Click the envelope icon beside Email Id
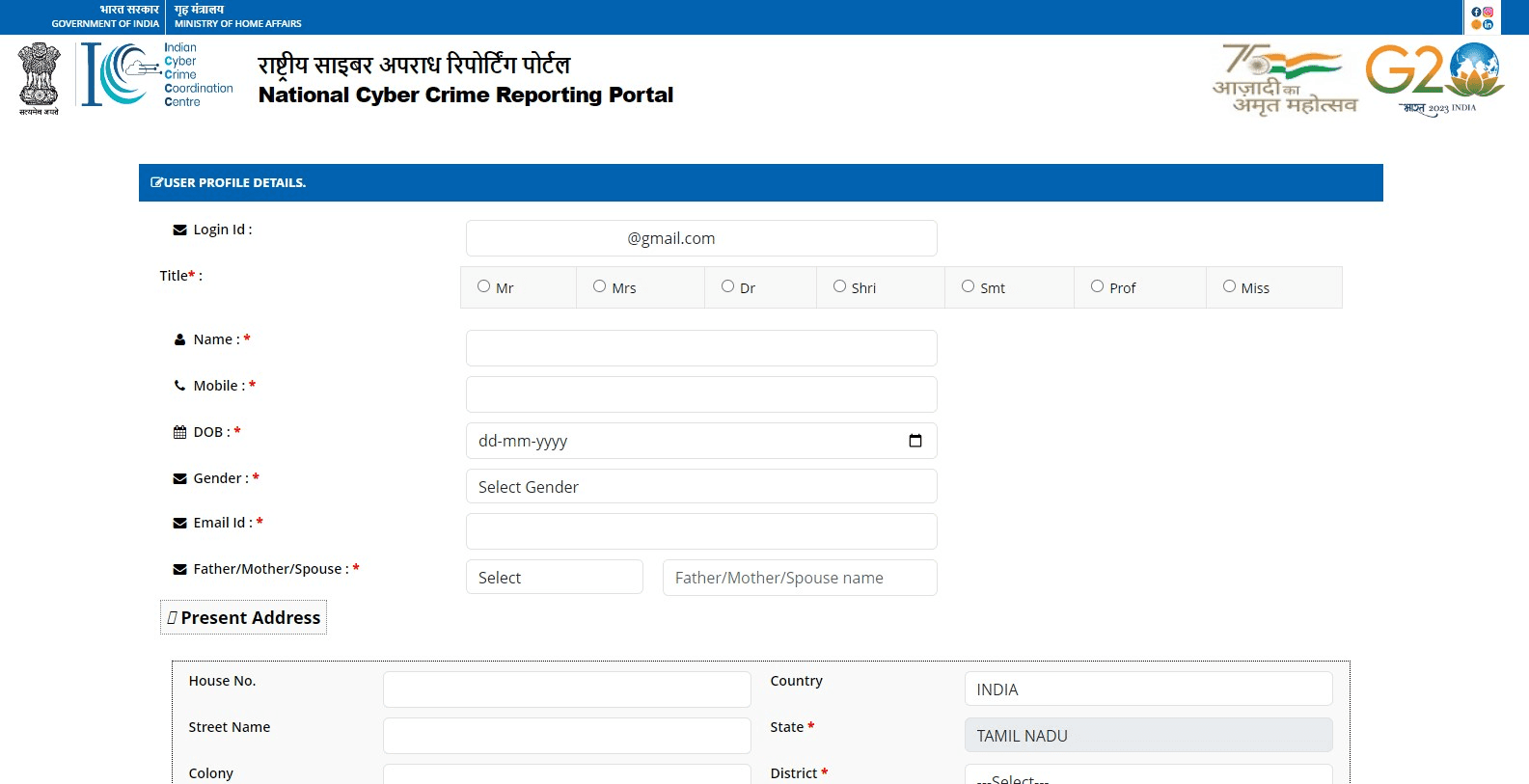 coord(179,523)
